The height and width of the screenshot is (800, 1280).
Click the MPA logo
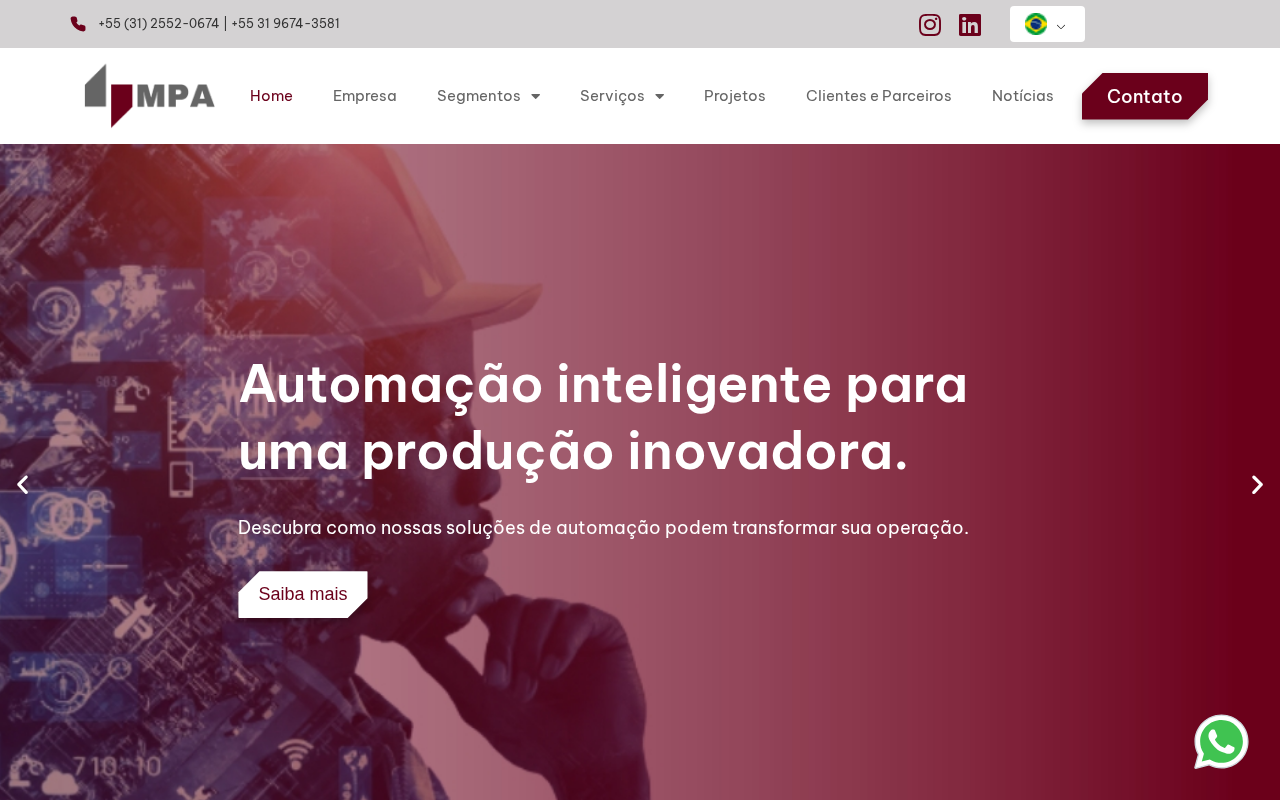150,96
